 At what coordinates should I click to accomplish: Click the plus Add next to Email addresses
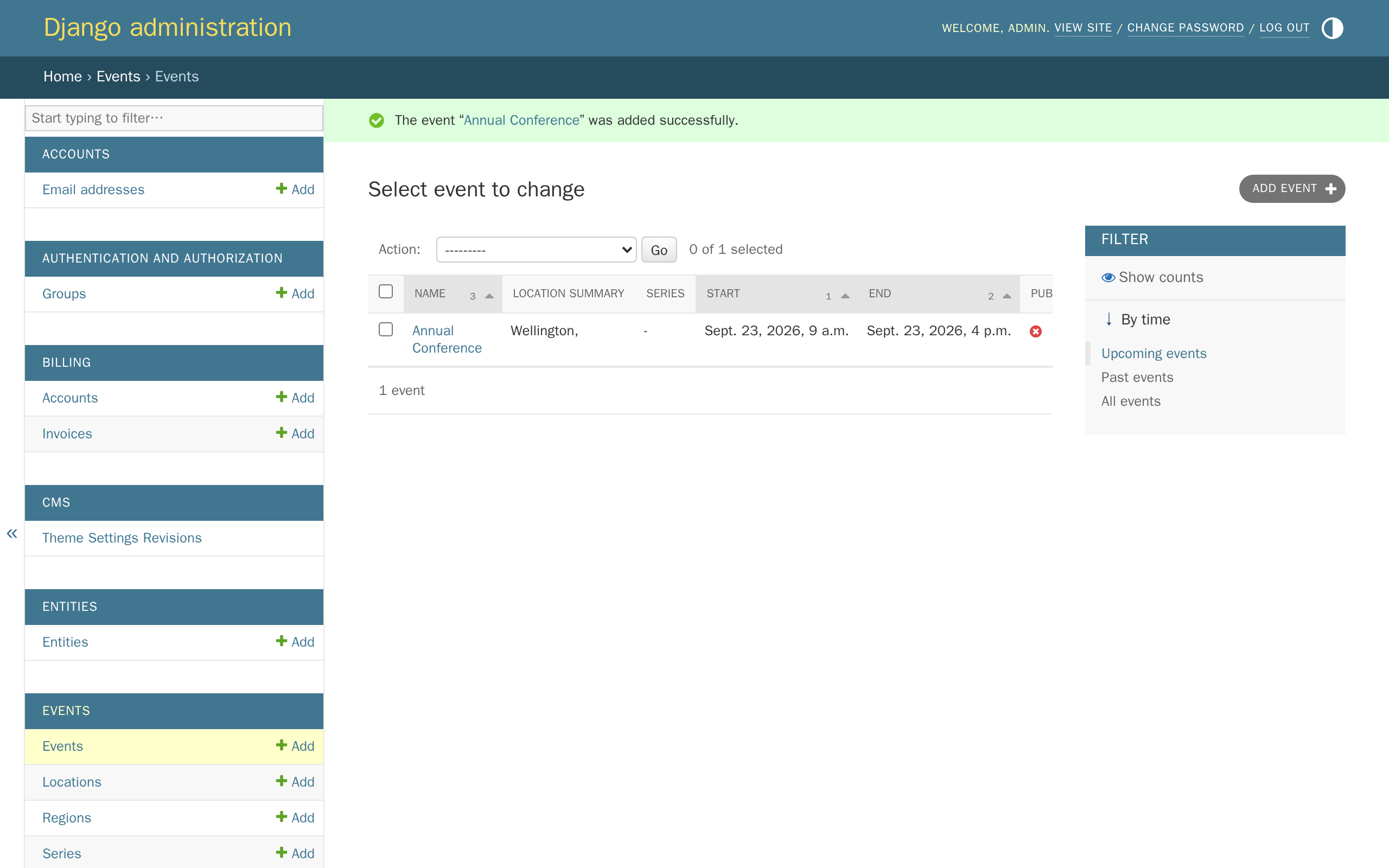coord(295,189)
